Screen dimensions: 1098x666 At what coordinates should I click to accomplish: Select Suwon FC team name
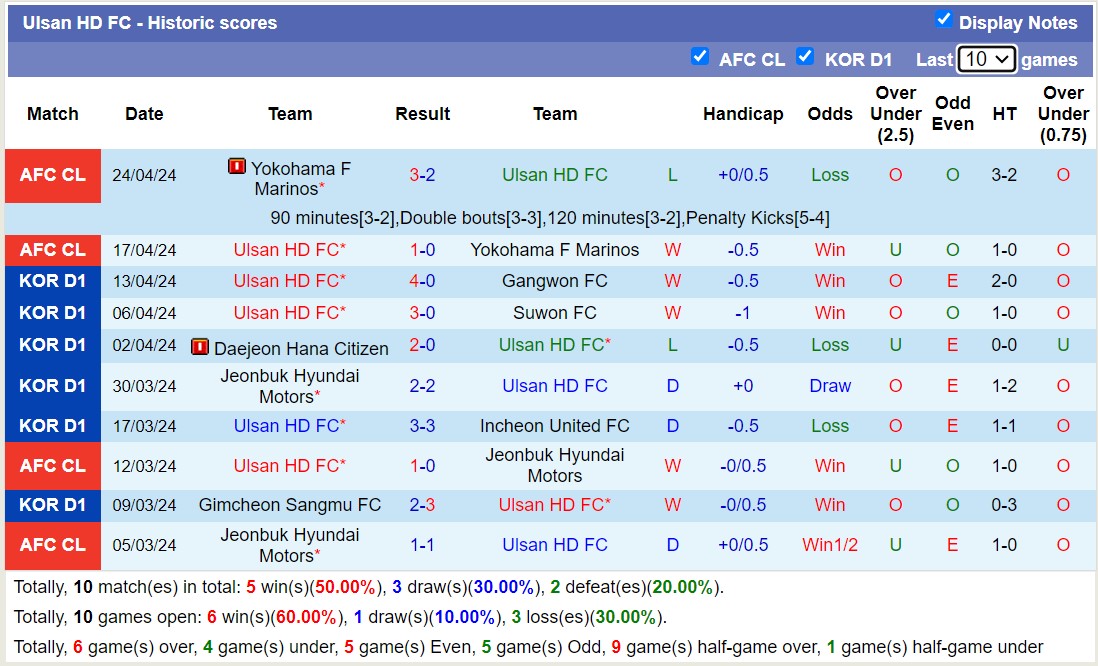pos(555,312)
